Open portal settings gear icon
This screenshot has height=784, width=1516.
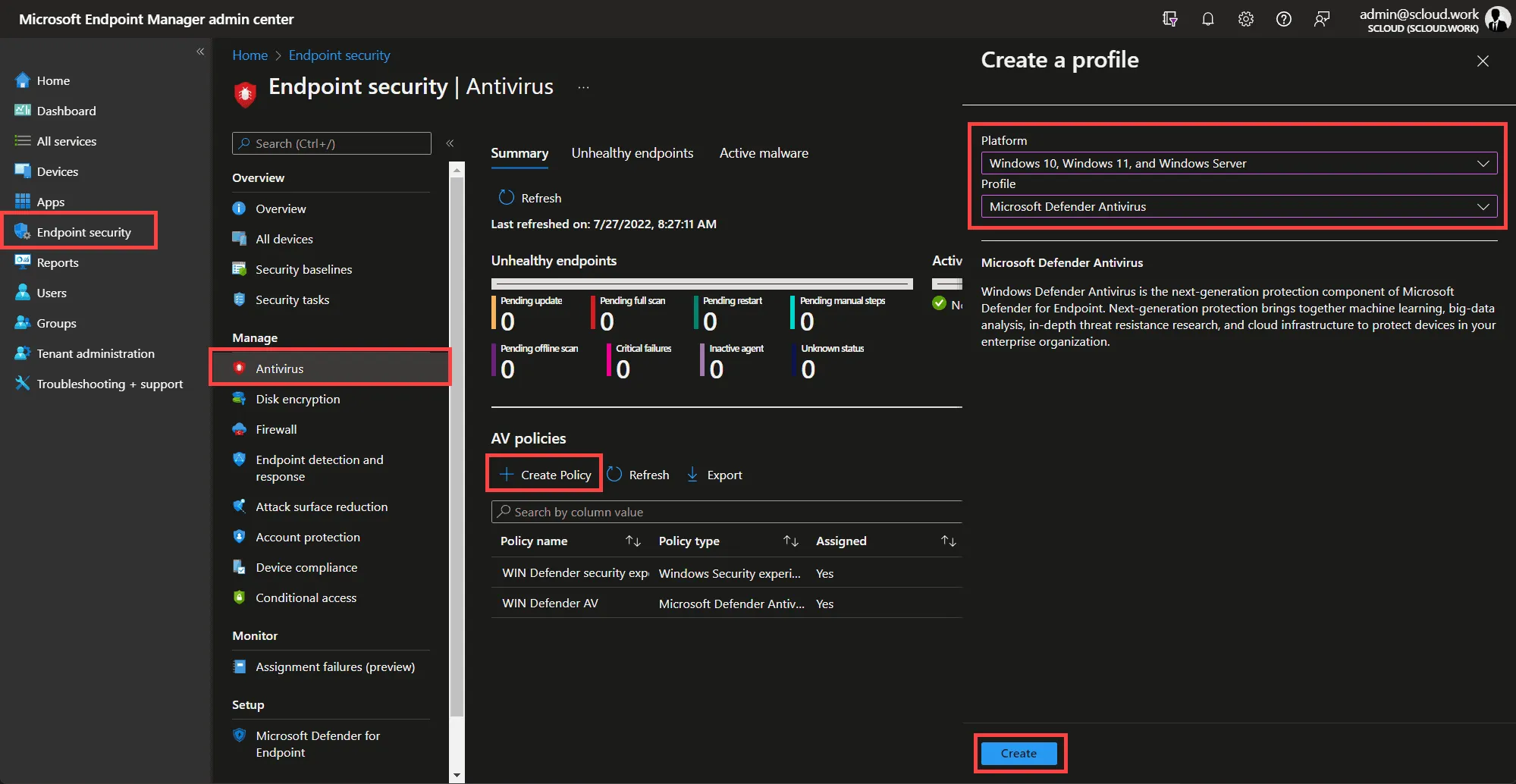tap(1246, 19)
